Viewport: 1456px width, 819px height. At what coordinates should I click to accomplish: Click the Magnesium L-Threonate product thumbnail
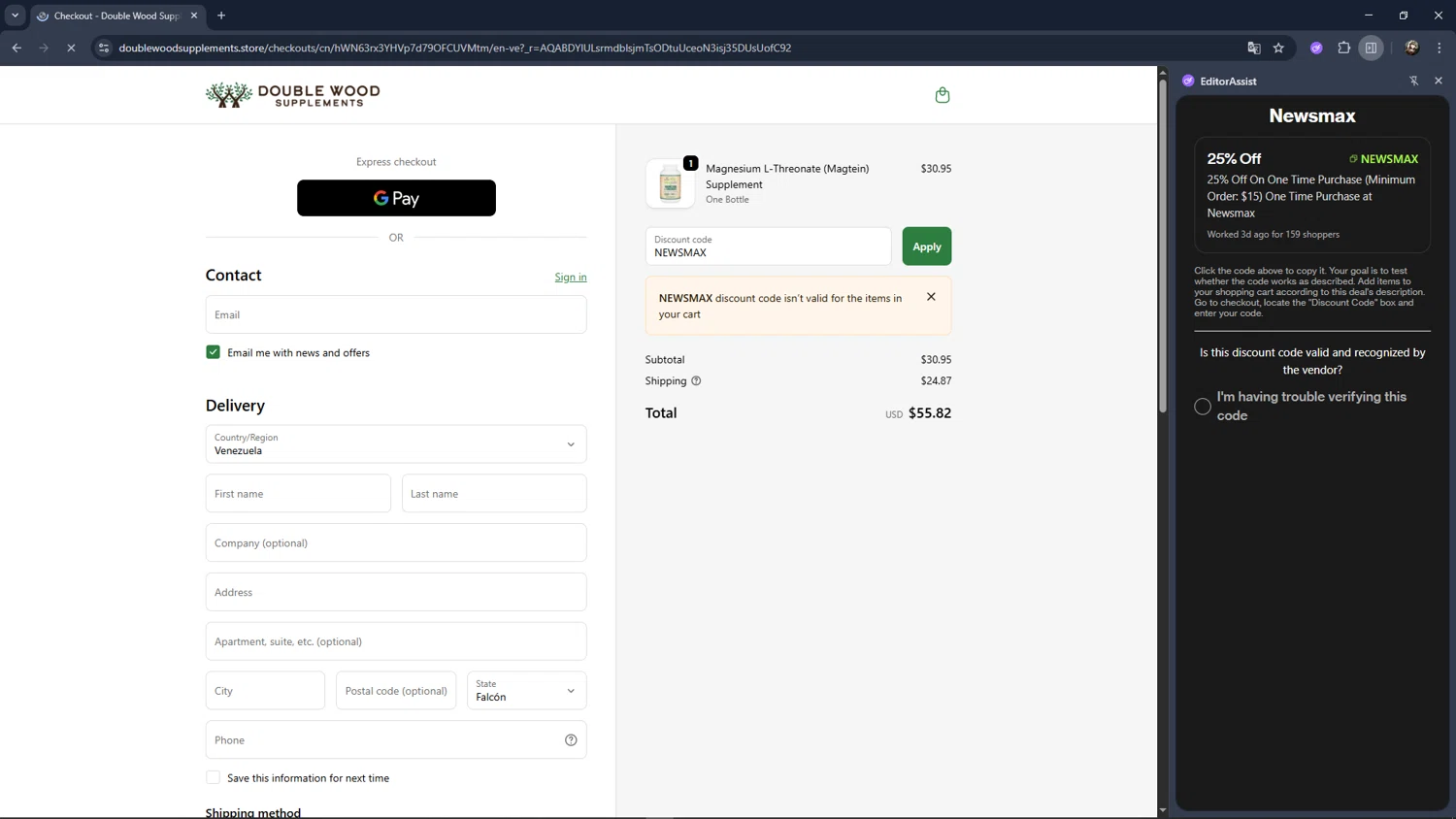pyautogui.click(x=670, y=183)
